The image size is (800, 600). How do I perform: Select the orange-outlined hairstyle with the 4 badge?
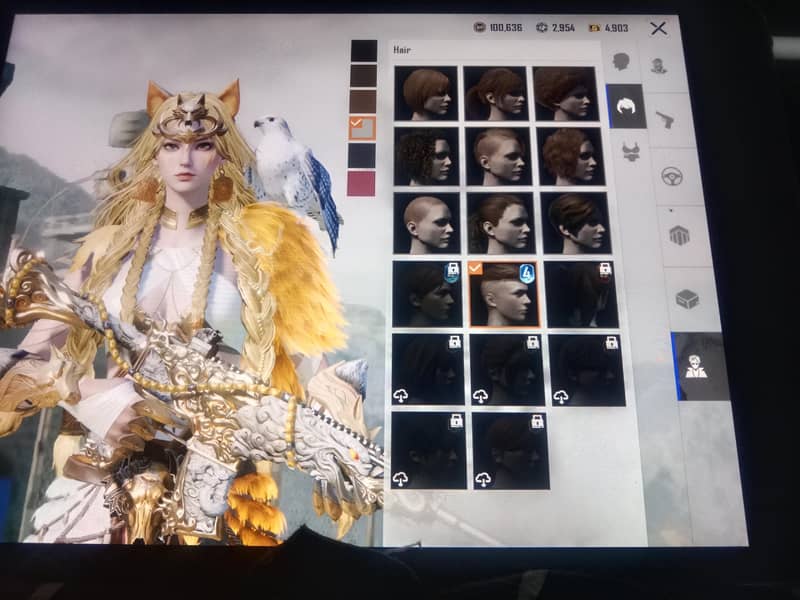(504, 294)
